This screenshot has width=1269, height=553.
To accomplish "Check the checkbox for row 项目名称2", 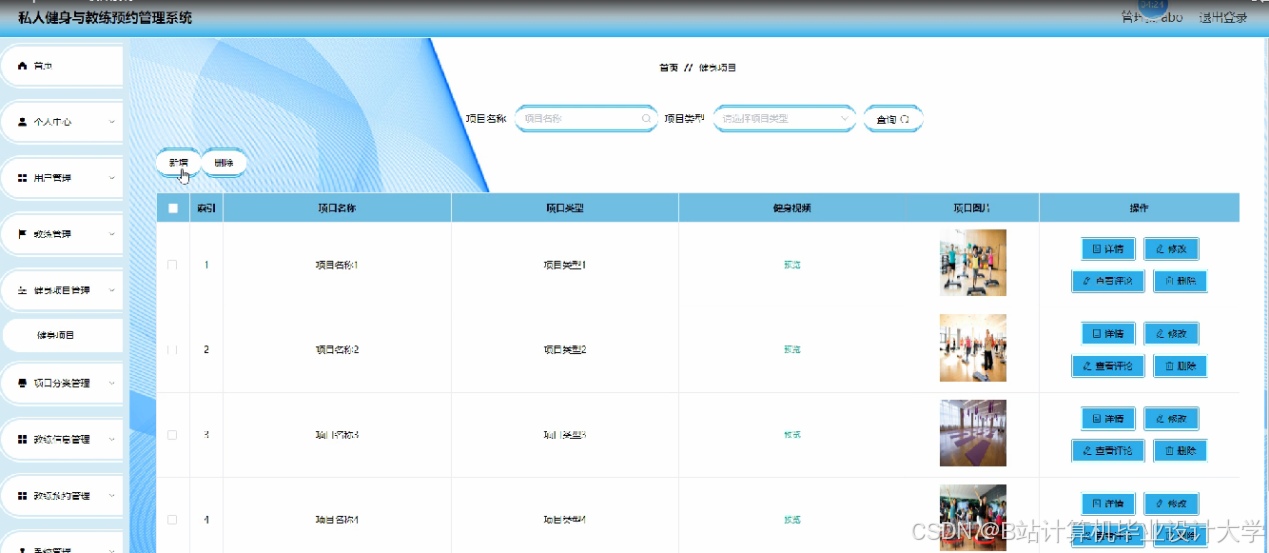I will click(x=173, y=350).
